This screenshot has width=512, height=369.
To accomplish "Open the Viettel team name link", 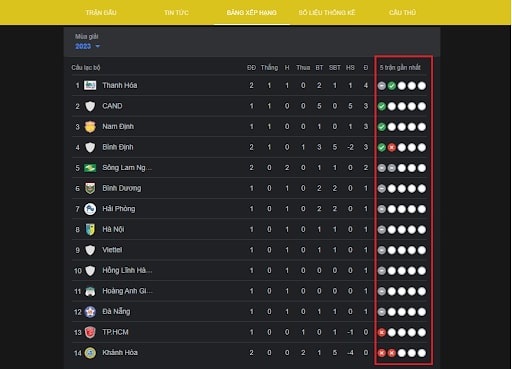I will tap(112, 250).
